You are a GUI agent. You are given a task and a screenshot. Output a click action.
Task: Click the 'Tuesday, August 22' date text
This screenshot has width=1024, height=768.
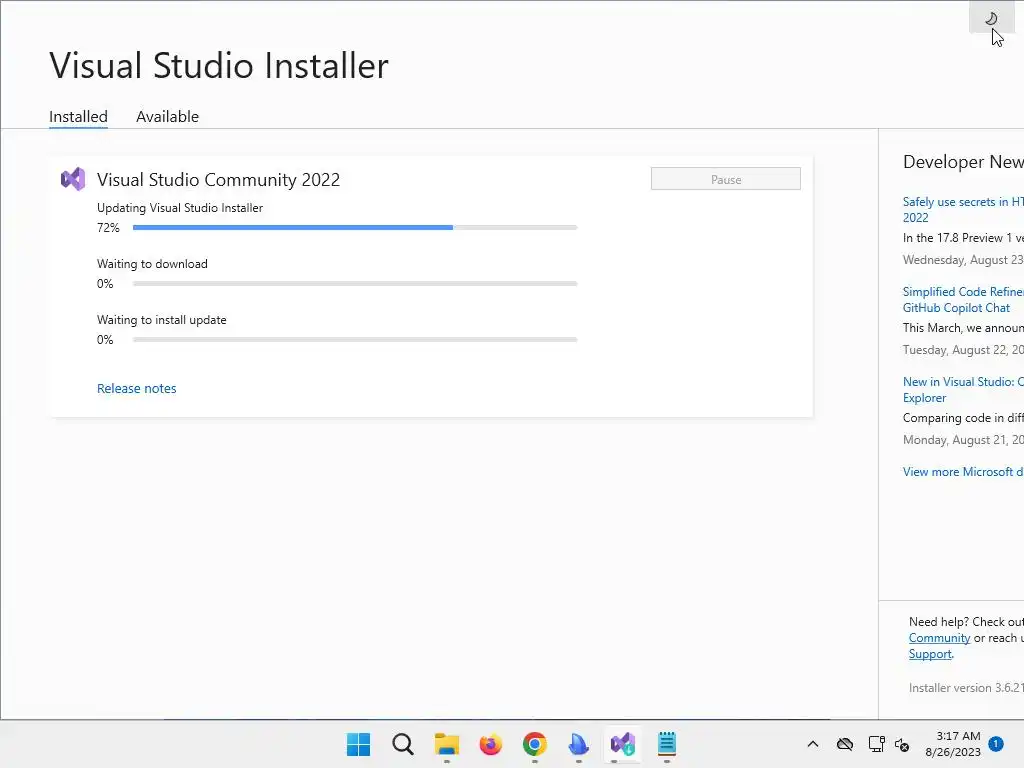click(963, 350)
